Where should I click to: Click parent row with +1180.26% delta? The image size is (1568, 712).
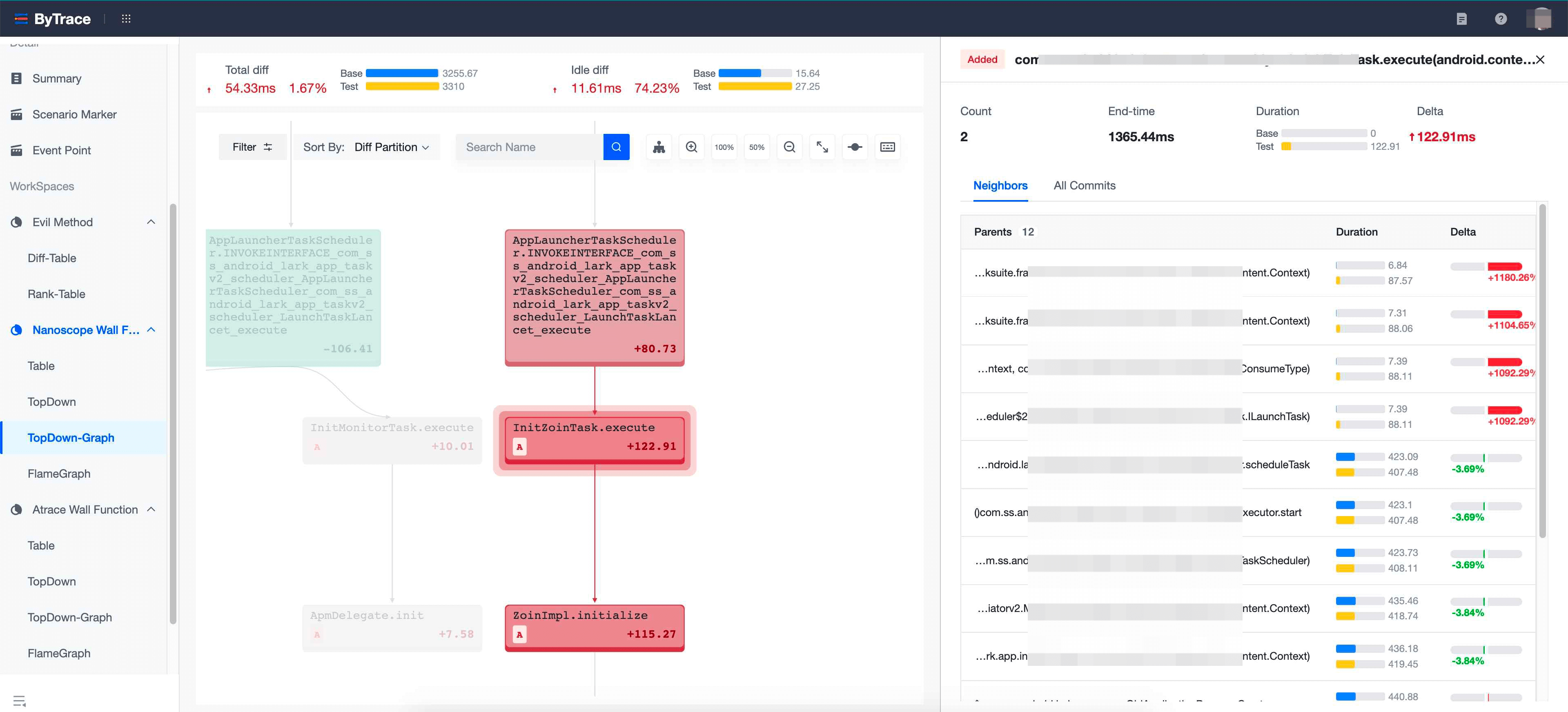pos(1248,273)
